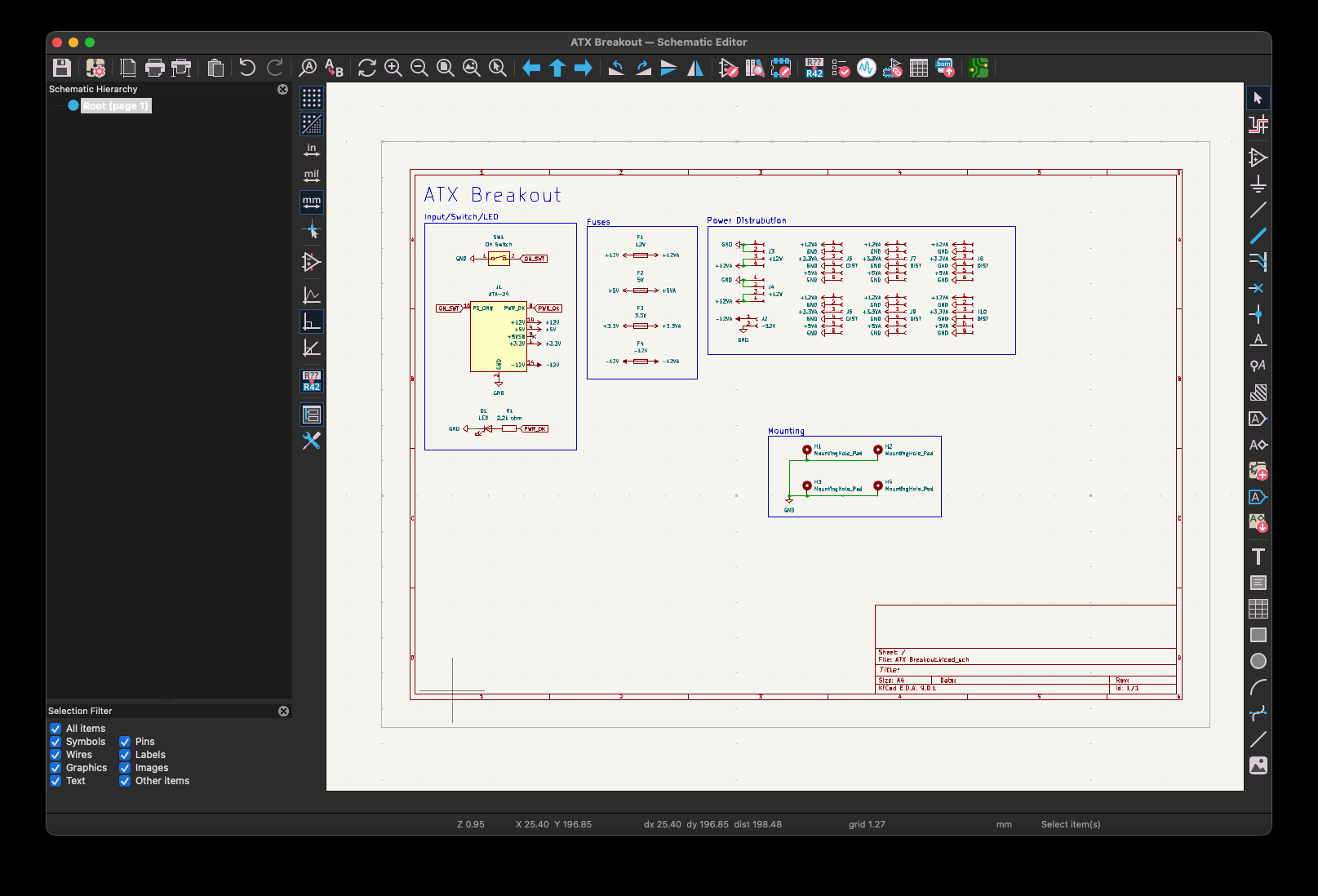Undo the last action

(247, 69)
